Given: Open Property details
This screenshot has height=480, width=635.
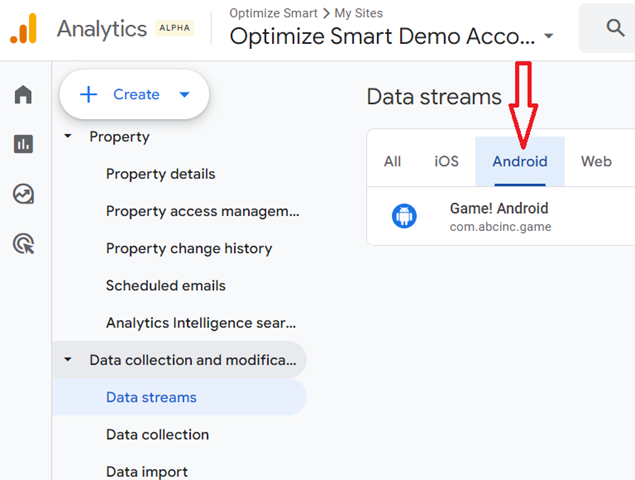Looking at the screenshot, I should (x=161, y=174).
